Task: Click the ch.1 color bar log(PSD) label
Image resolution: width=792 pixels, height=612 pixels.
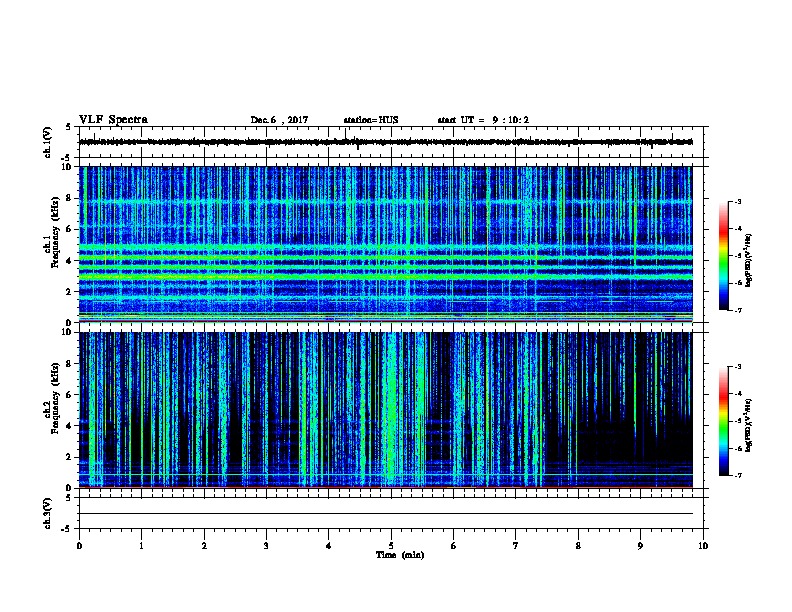Action: coord(749,261)
